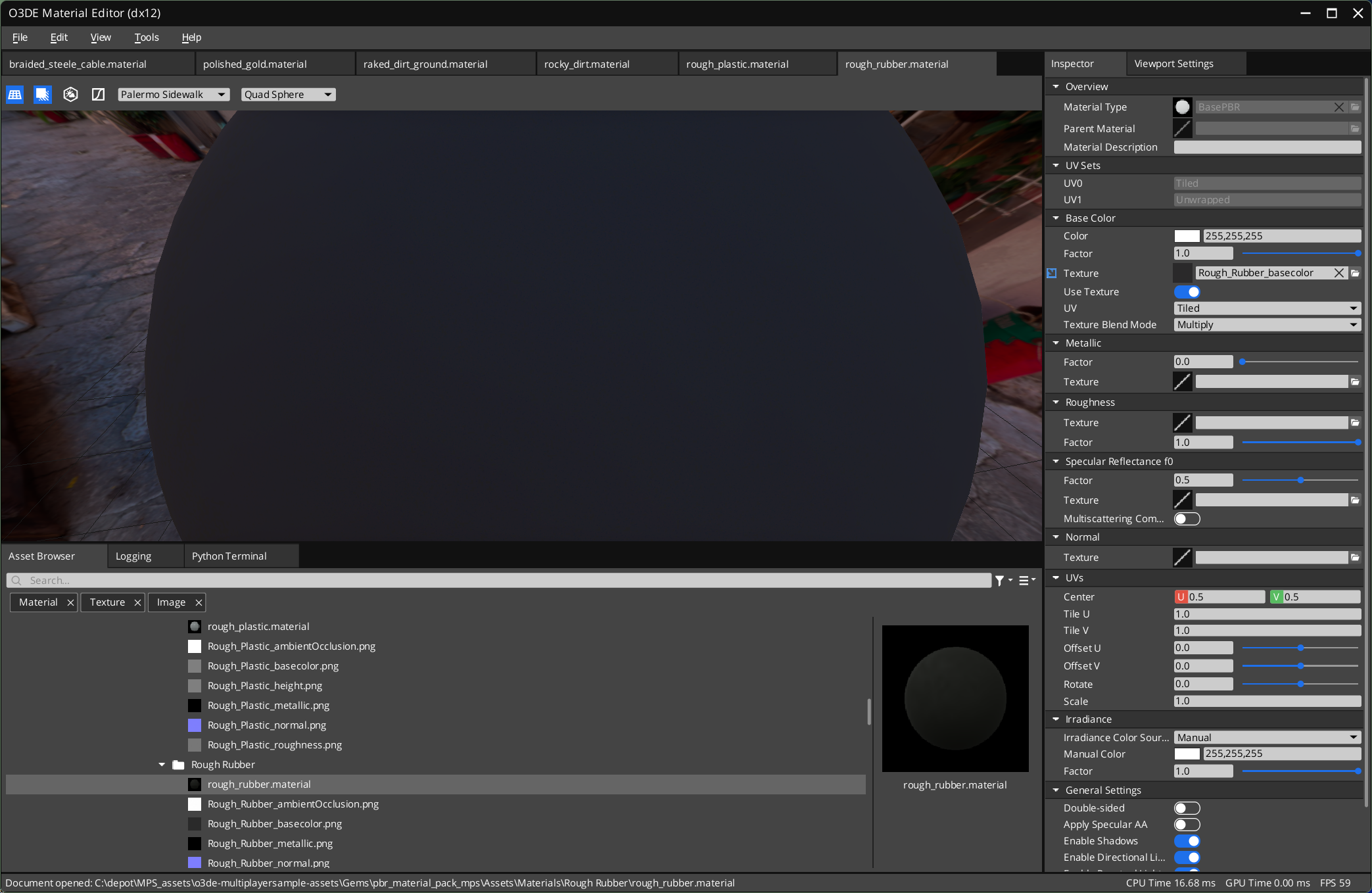Open the Tools menu
1372x893 pixels.
click(x=146, y=37)
